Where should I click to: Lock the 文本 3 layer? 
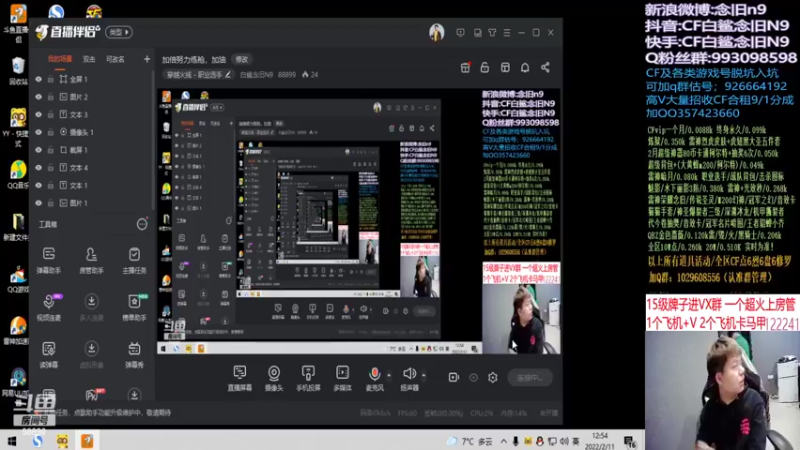(50, 115)
